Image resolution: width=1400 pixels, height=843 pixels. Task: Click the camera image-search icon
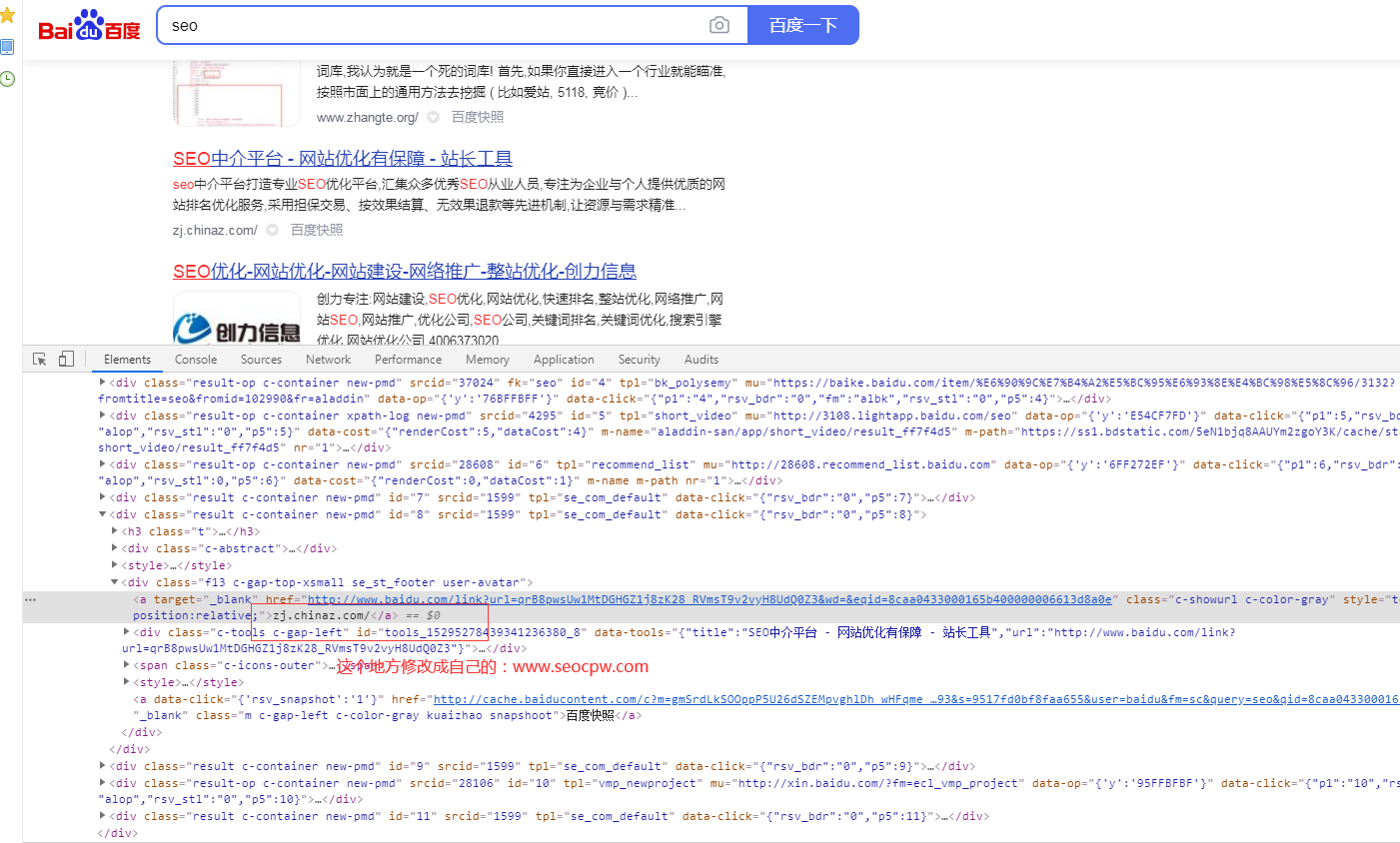719,25
